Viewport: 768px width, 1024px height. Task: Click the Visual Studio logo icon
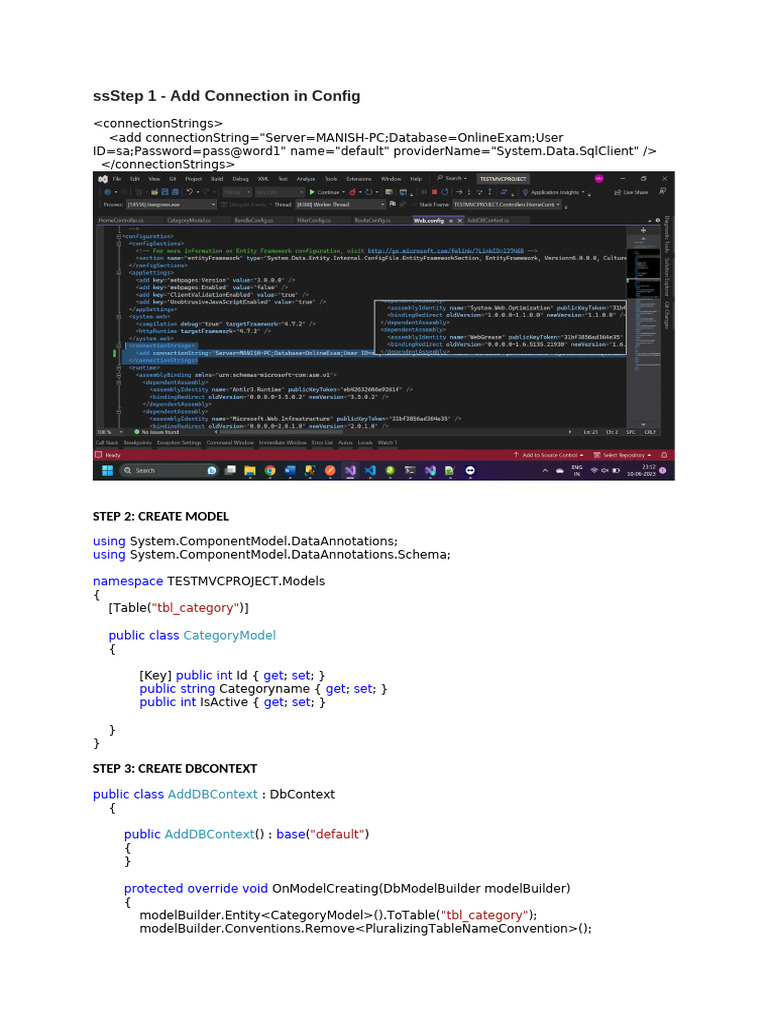pyautogui.click(x=103, y=179)
